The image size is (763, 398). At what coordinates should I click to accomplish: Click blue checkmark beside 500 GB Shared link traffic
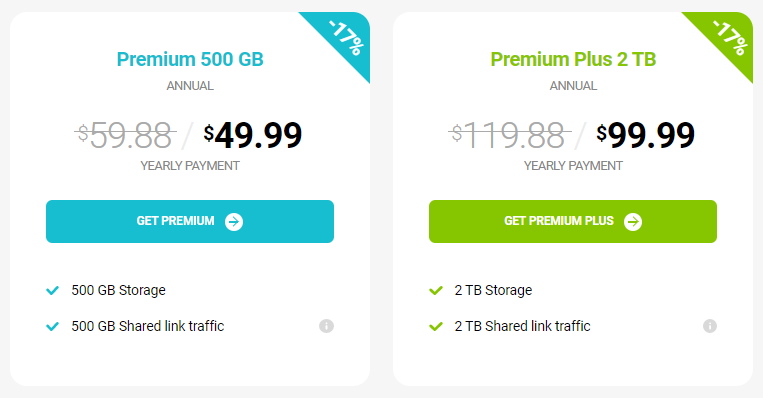coord(52,326)
